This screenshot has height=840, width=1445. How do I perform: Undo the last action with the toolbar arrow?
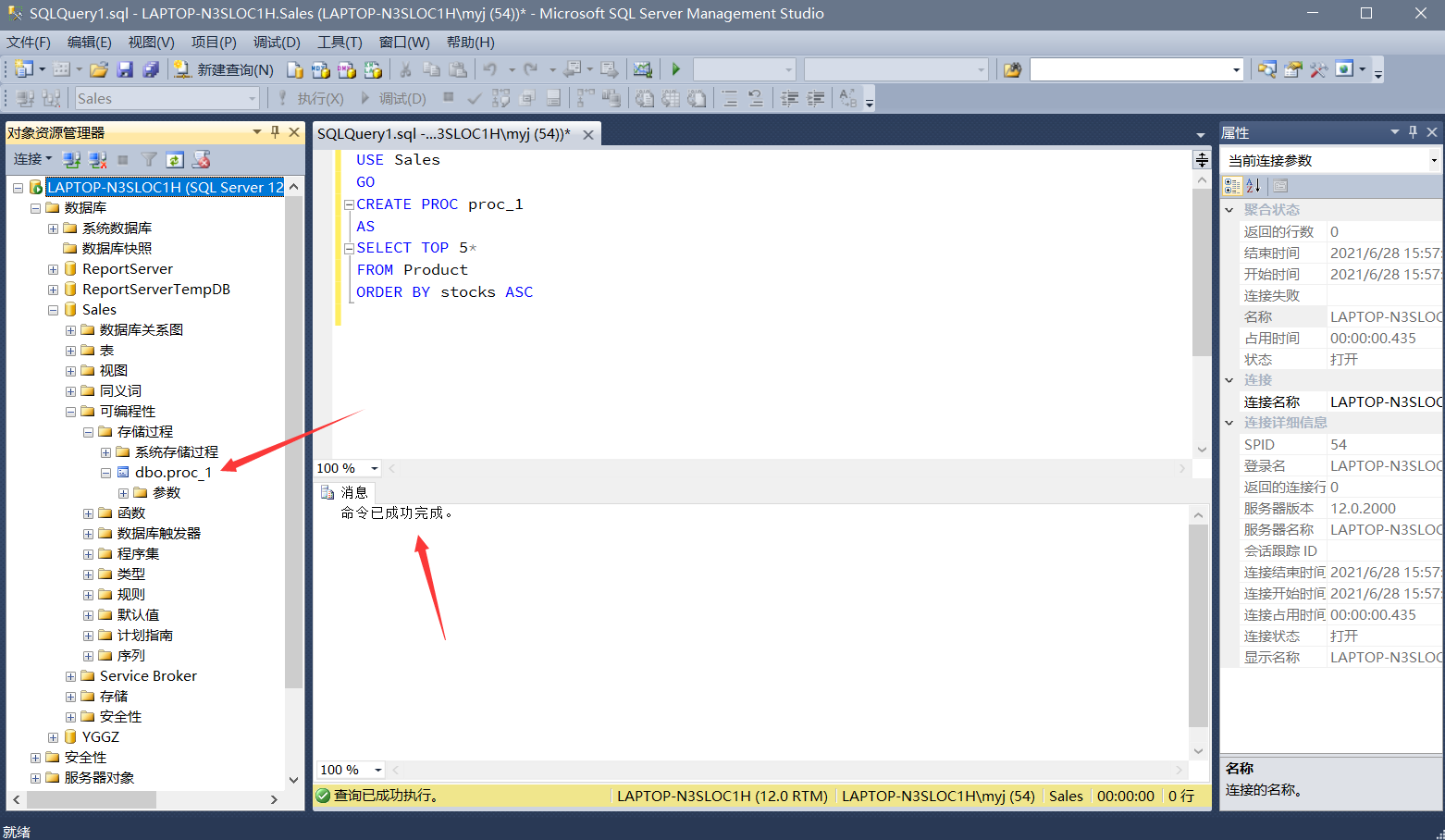coord(490,69)
